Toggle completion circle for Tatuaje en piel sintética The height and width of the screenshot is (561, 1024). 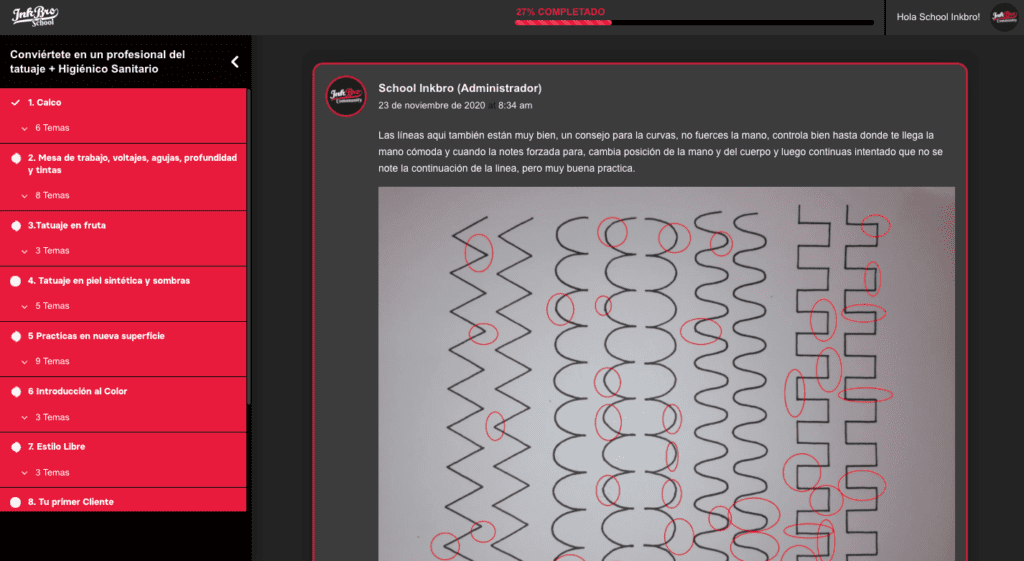click(x=15, y=281)
